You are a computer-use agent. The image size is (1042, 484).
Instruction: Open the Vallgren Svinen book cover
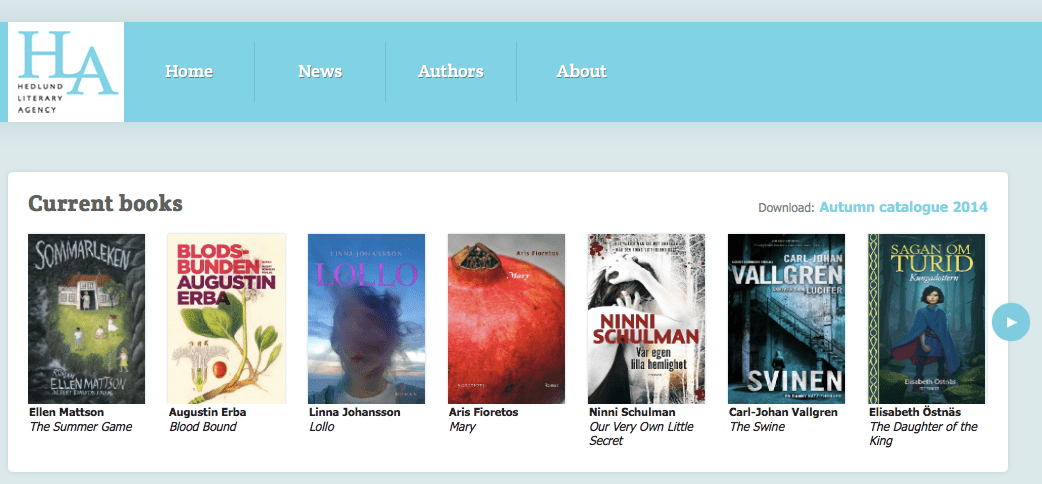pyautogui.click(x=786, y=318)
